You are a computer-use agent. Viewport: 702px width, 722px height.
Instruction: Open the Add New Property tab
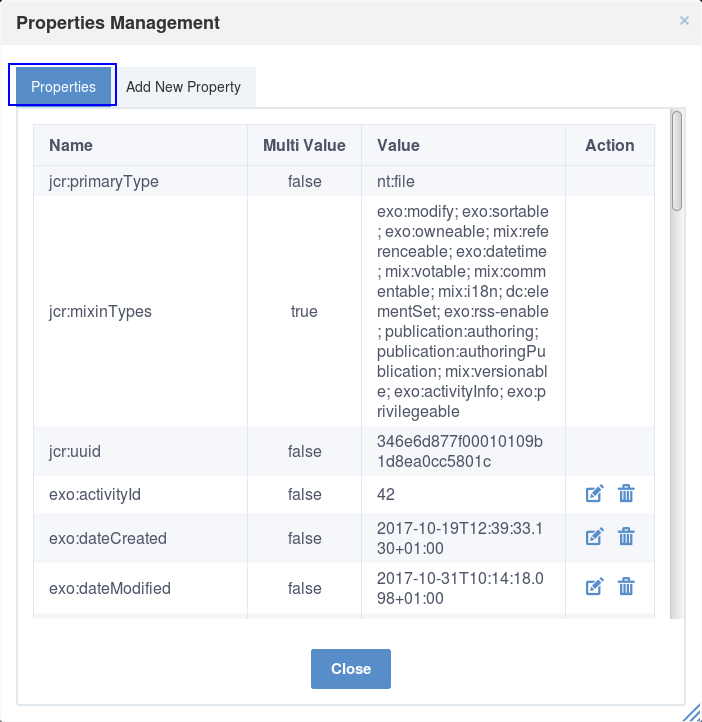183,87
